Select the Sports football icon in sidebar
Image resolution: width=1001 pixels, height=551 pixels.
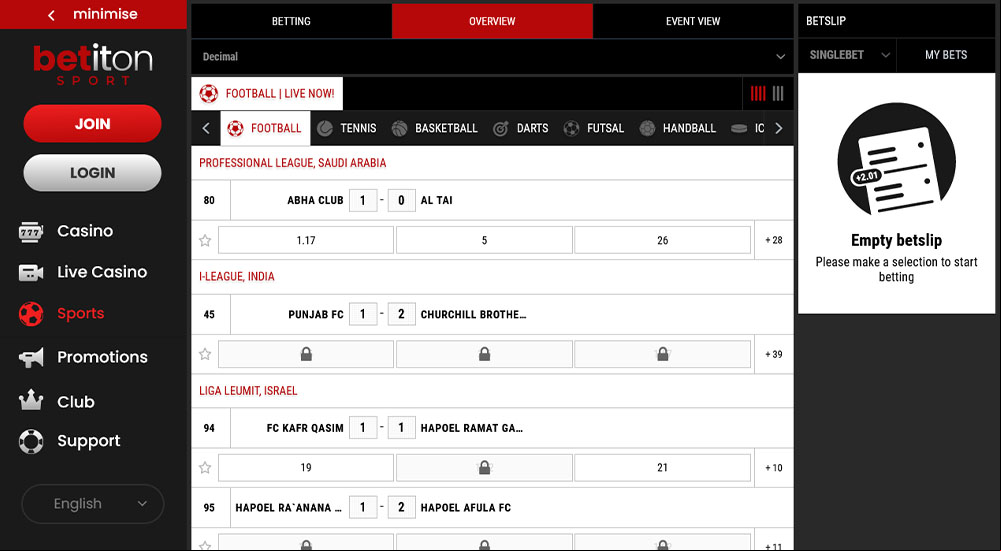coord(31,313)
